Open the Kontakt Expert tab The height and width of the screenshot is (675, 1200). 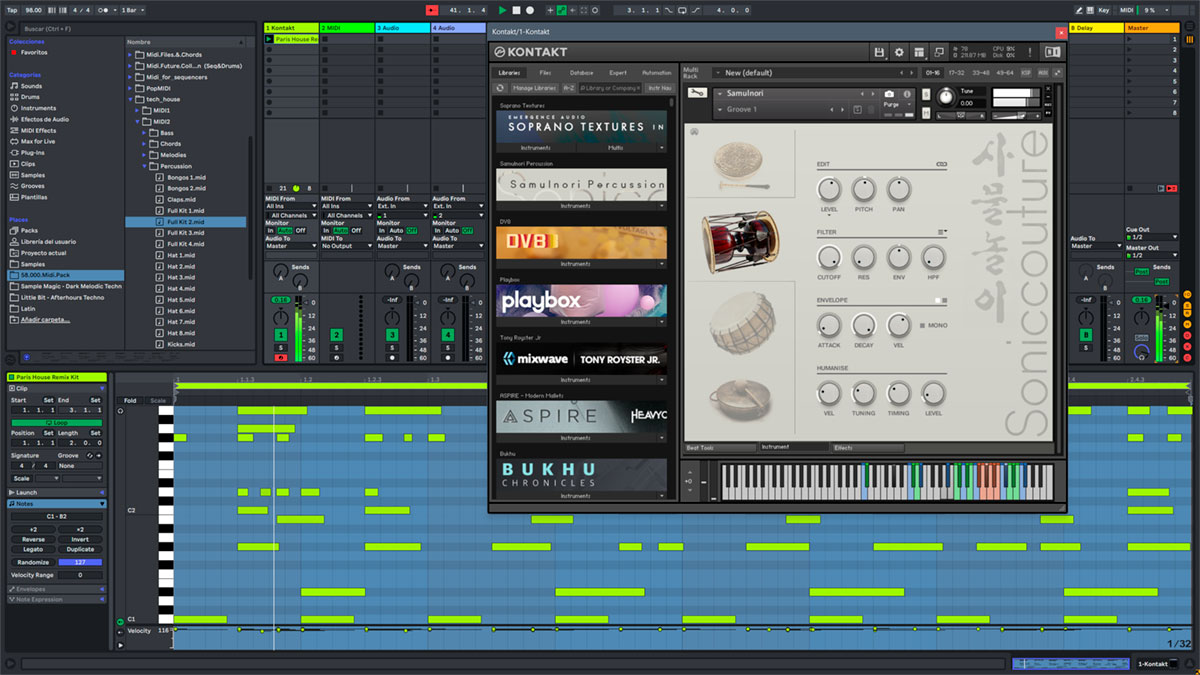618,73
